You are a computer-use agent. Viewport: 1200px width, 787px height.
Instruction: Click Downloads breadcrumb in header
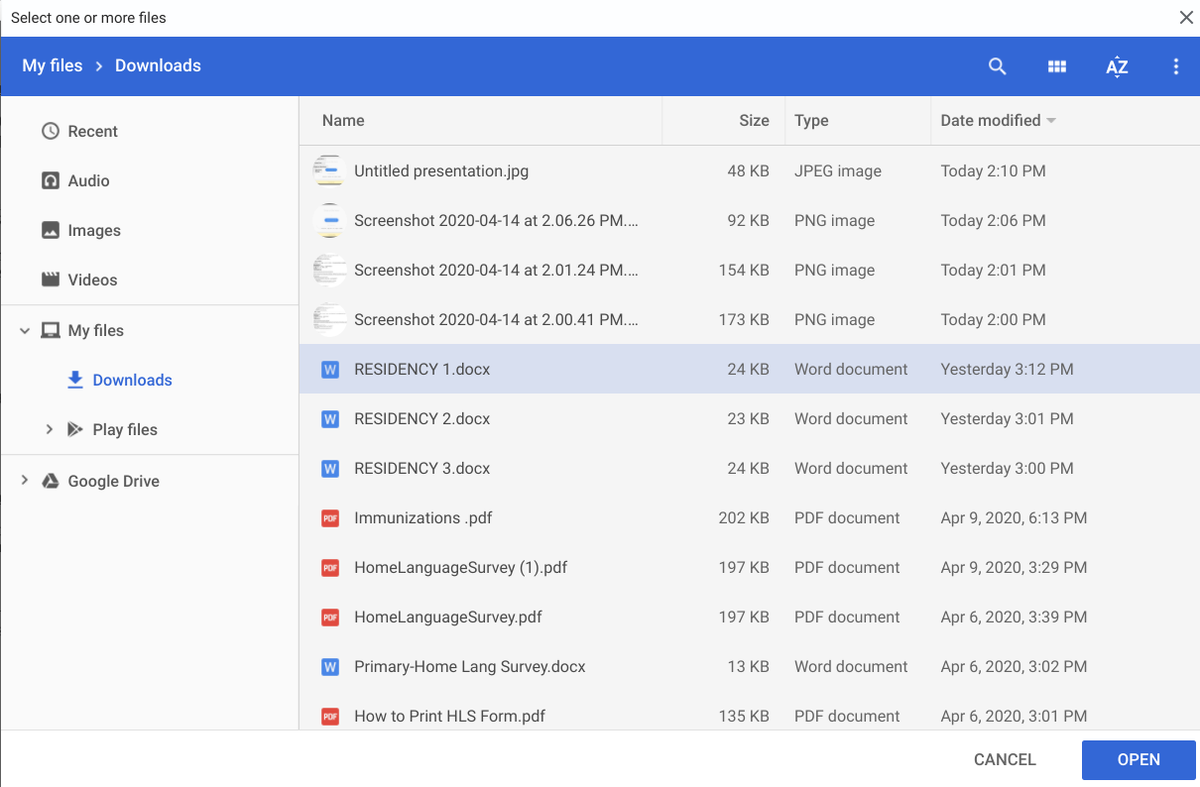click(158, 66)
